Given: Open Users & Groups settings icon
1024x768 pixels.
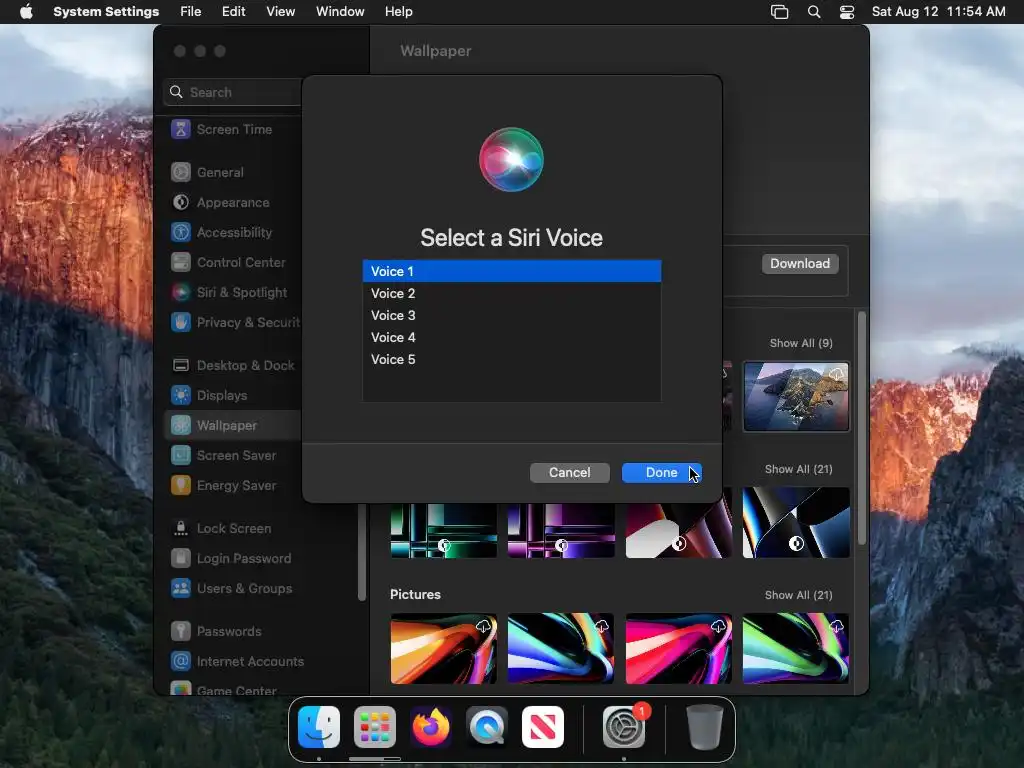Looking at the screenshot, I should pyautogui.click(x=181, y=589).
